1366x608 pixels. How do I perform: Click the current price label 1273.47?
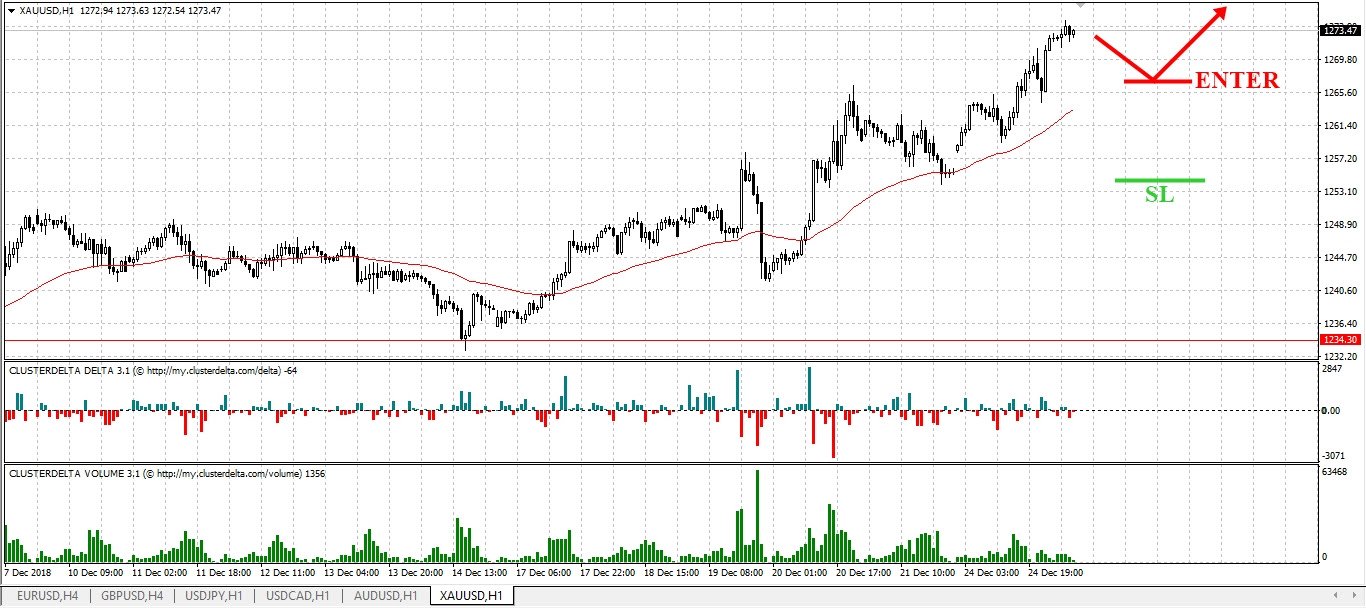[x=1342, y=31]
